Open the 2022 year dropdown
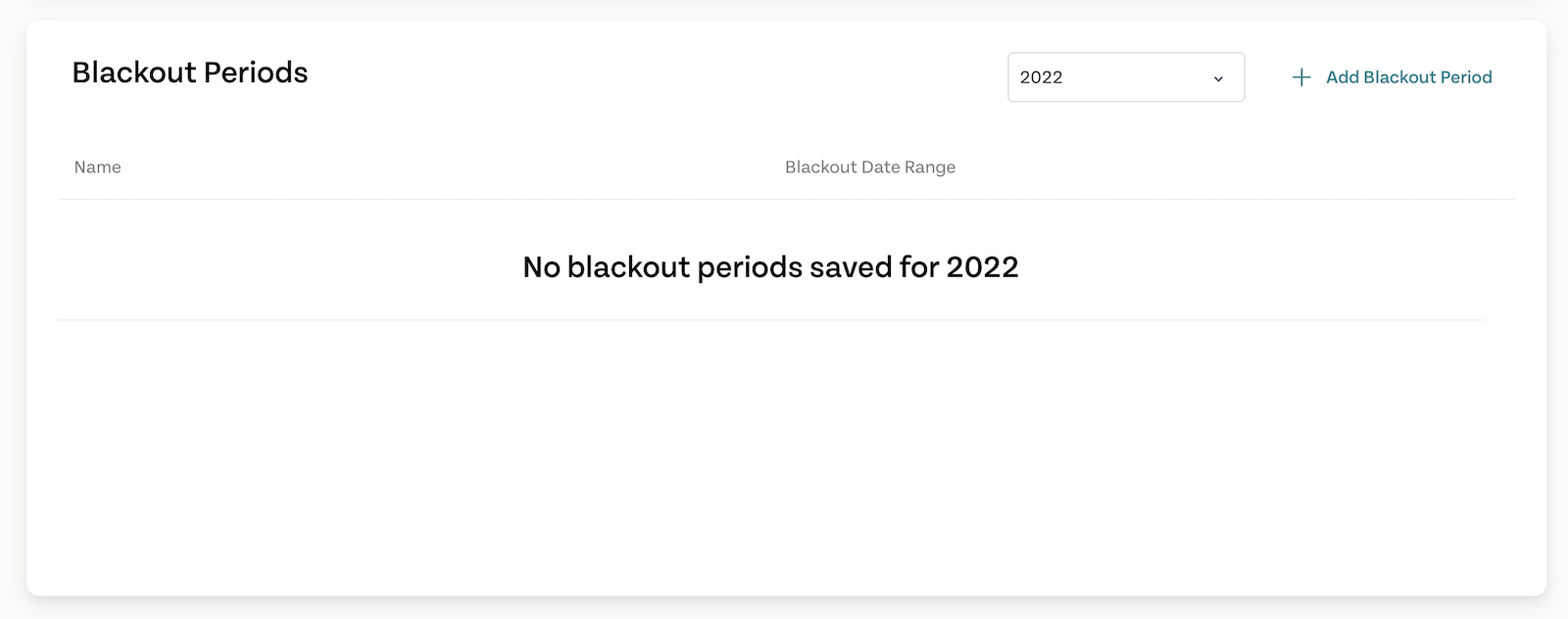This screenshot has height=619, width=1568. (x=1126, y=77)
